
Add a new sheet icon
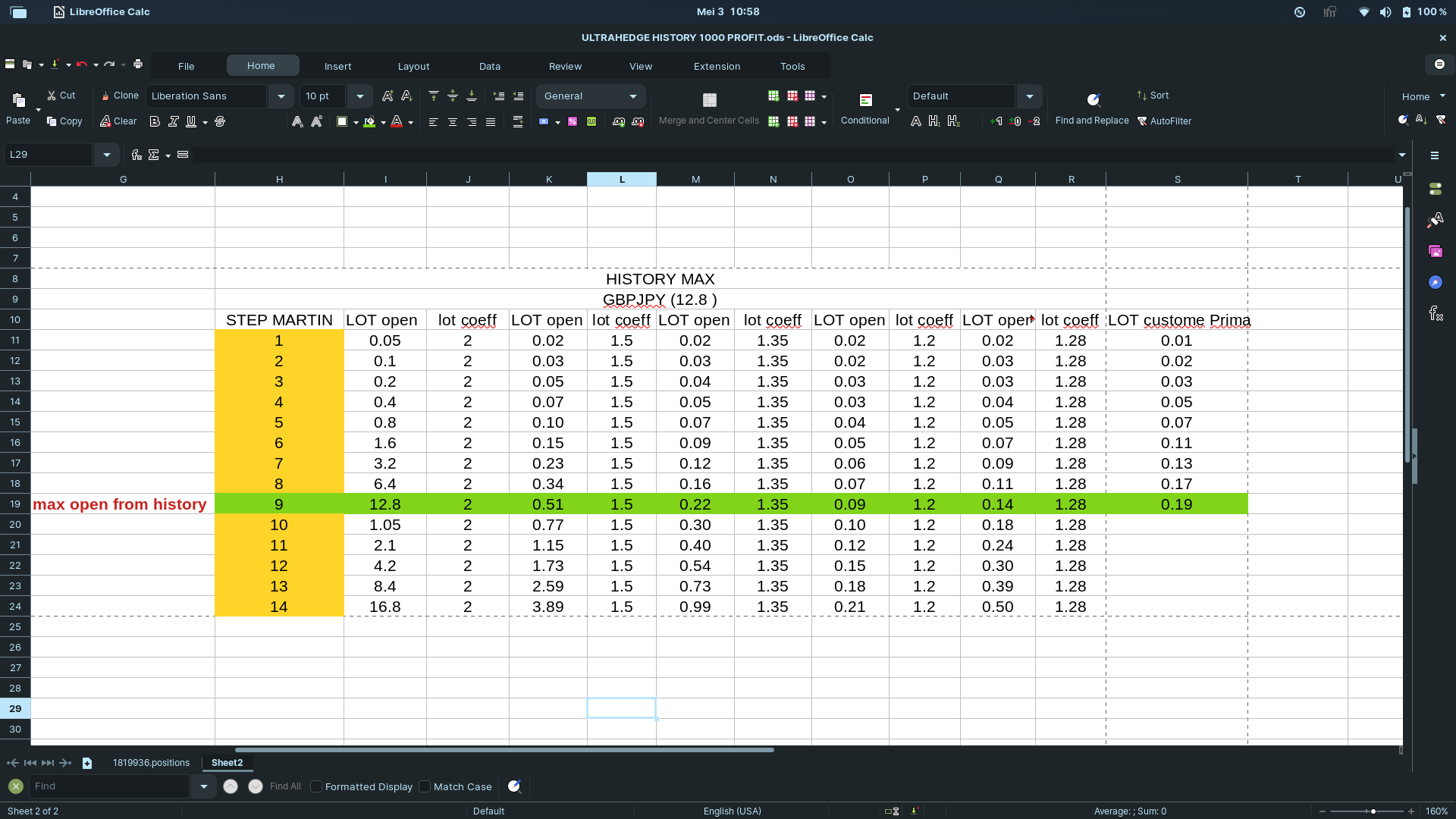point(87,763)
